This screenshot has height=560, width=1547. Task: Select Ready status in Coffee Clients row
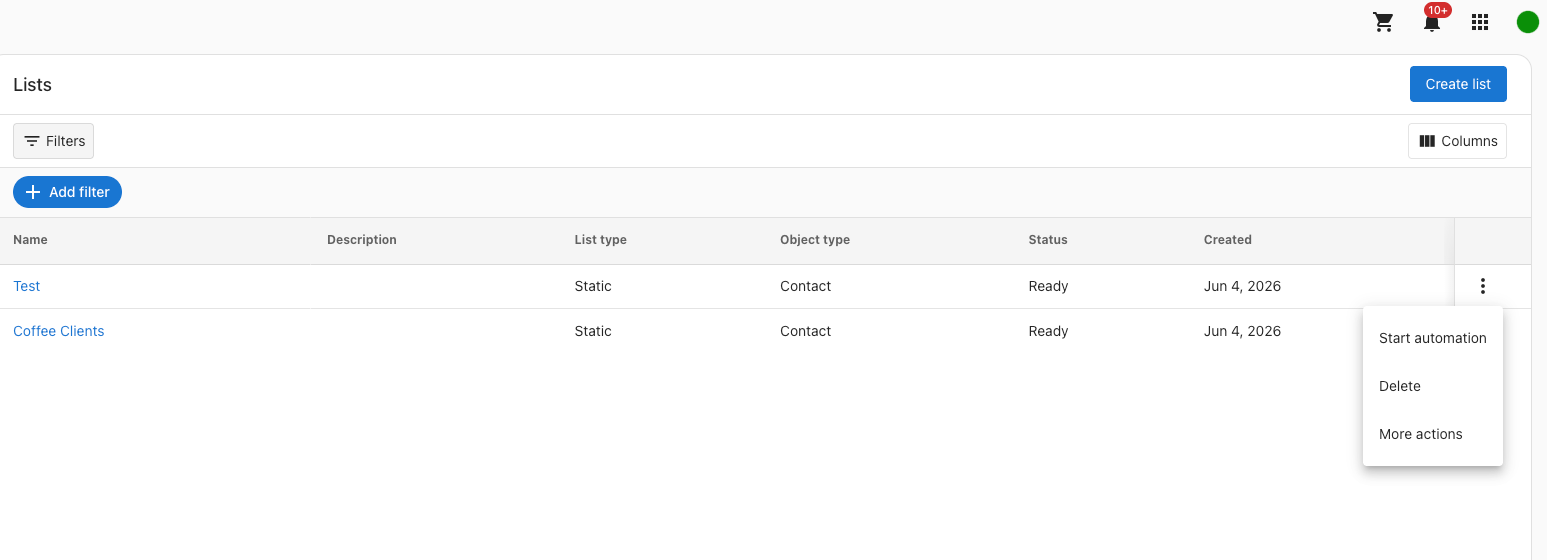[1048, 331]
